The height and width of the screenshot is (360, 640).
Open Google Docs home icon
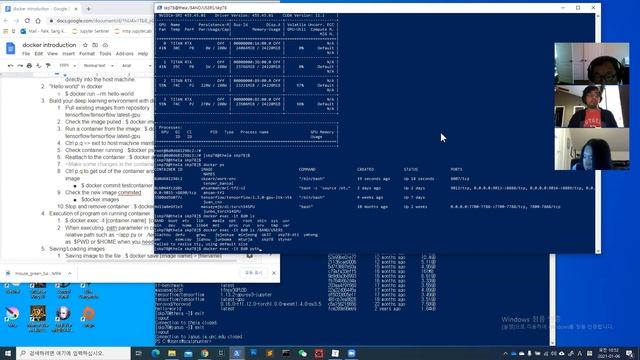click(11, 48)
